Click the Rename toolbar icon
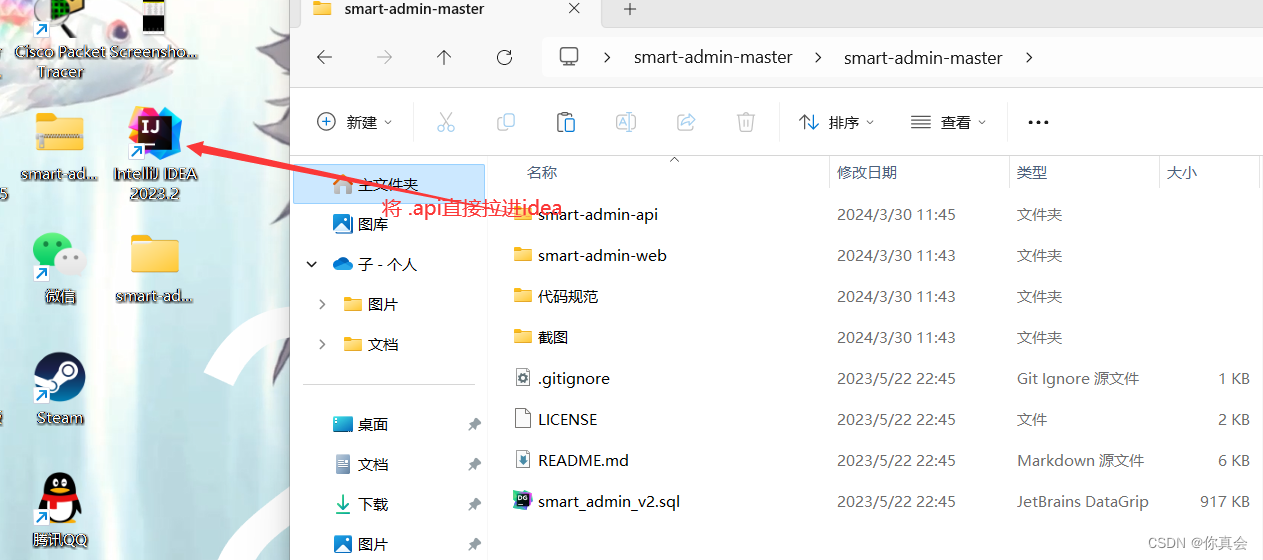The height and width of the screenshot is (560, 1263). [x=626, y=122]
